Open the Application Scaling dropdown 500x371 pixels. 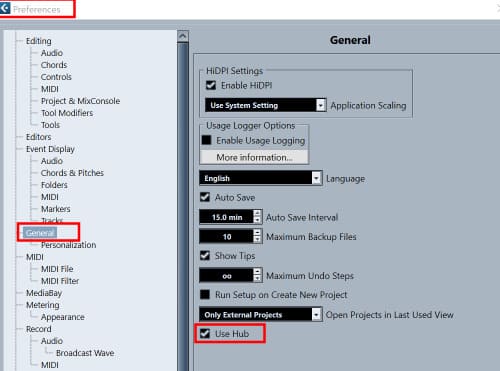265,105
